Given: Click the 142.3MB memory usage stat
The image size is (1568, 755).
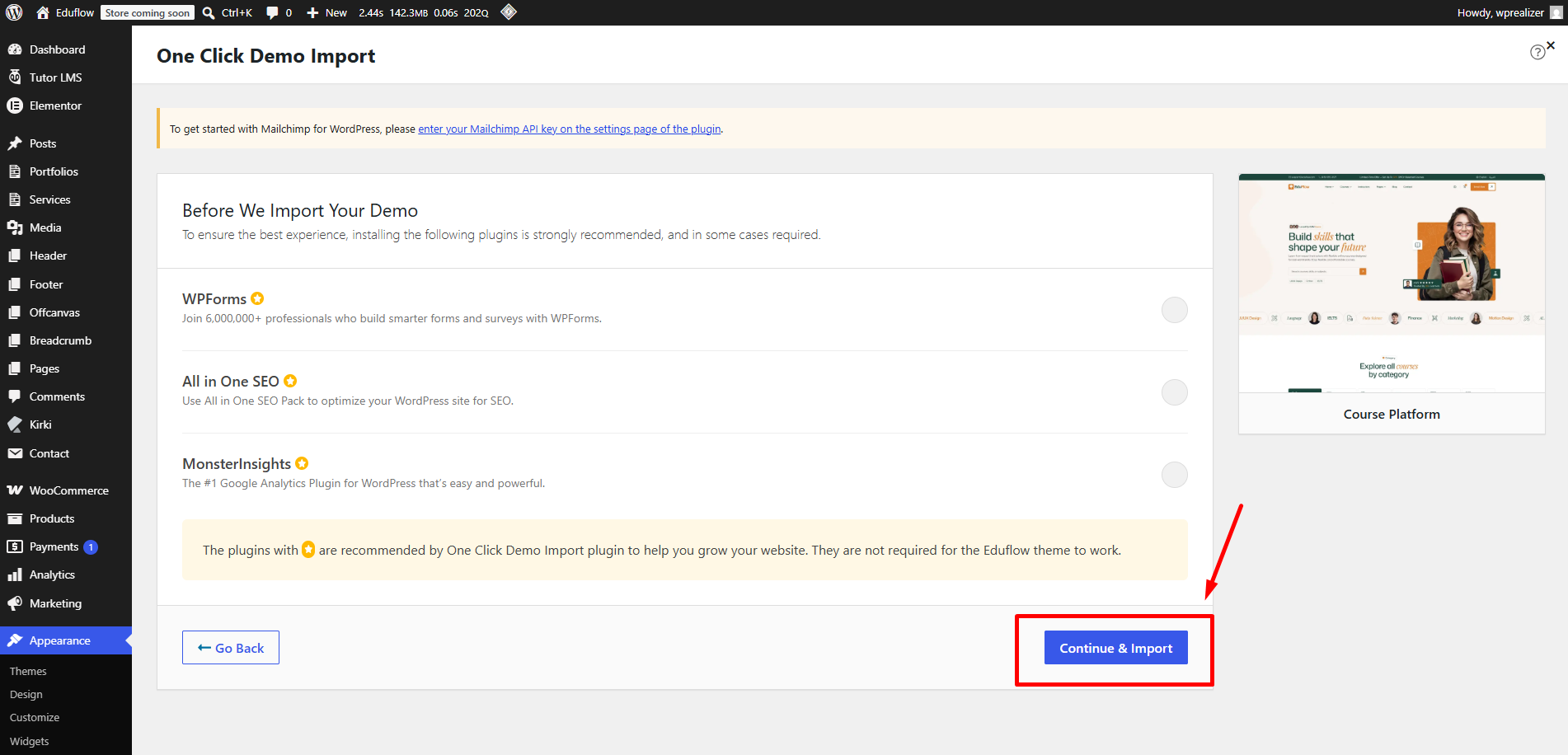Looking at the screenshot, I should (409, 12).
